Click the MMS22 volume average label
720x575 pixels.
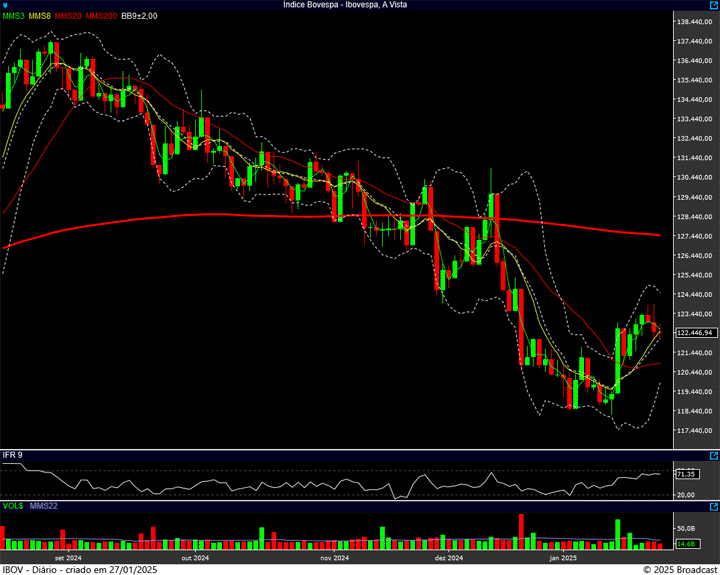[43, 507]
